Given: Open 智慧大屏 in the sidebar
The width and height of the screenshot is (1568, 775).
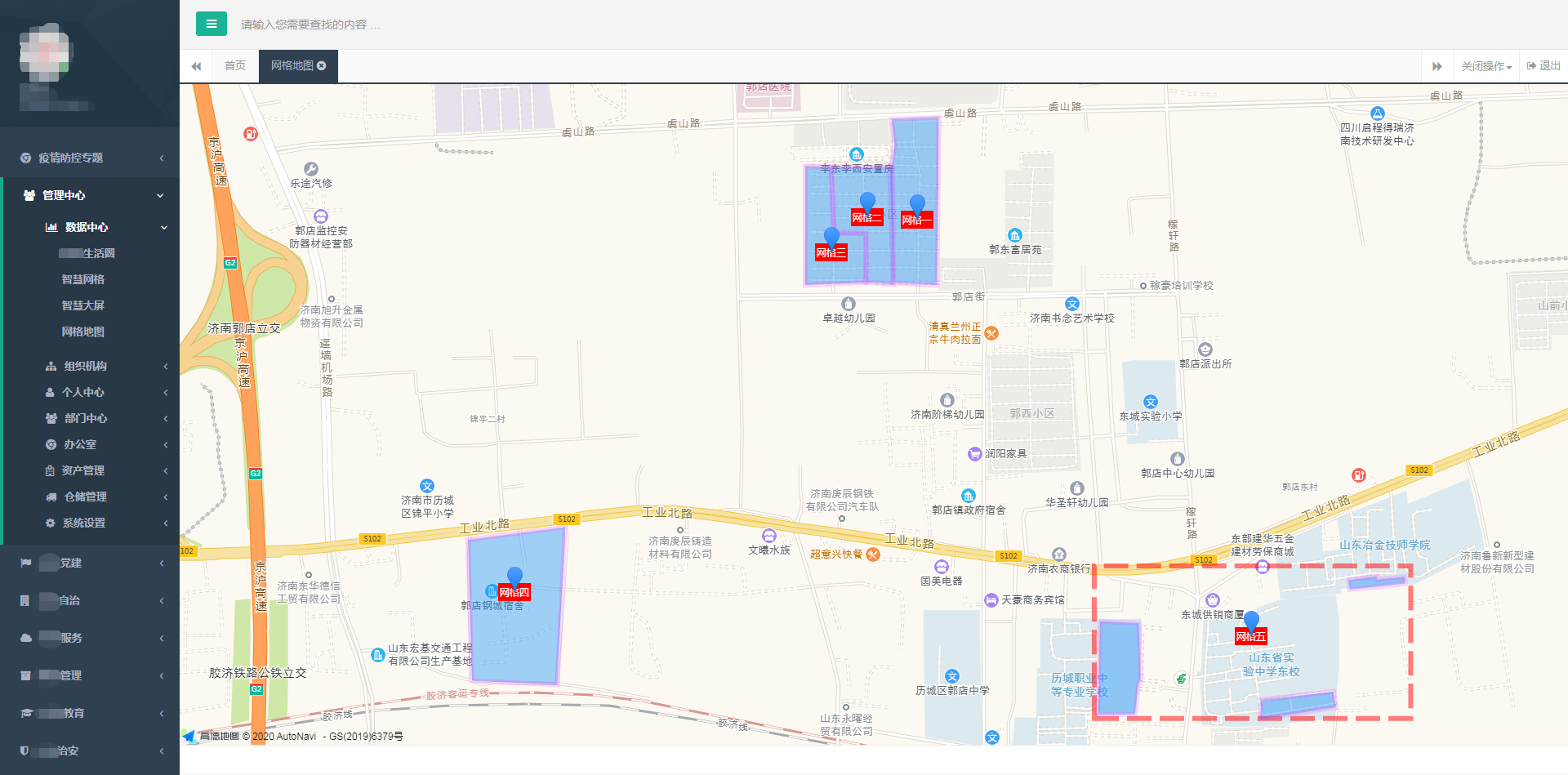Looking at the screenshot, I should 83,305.
